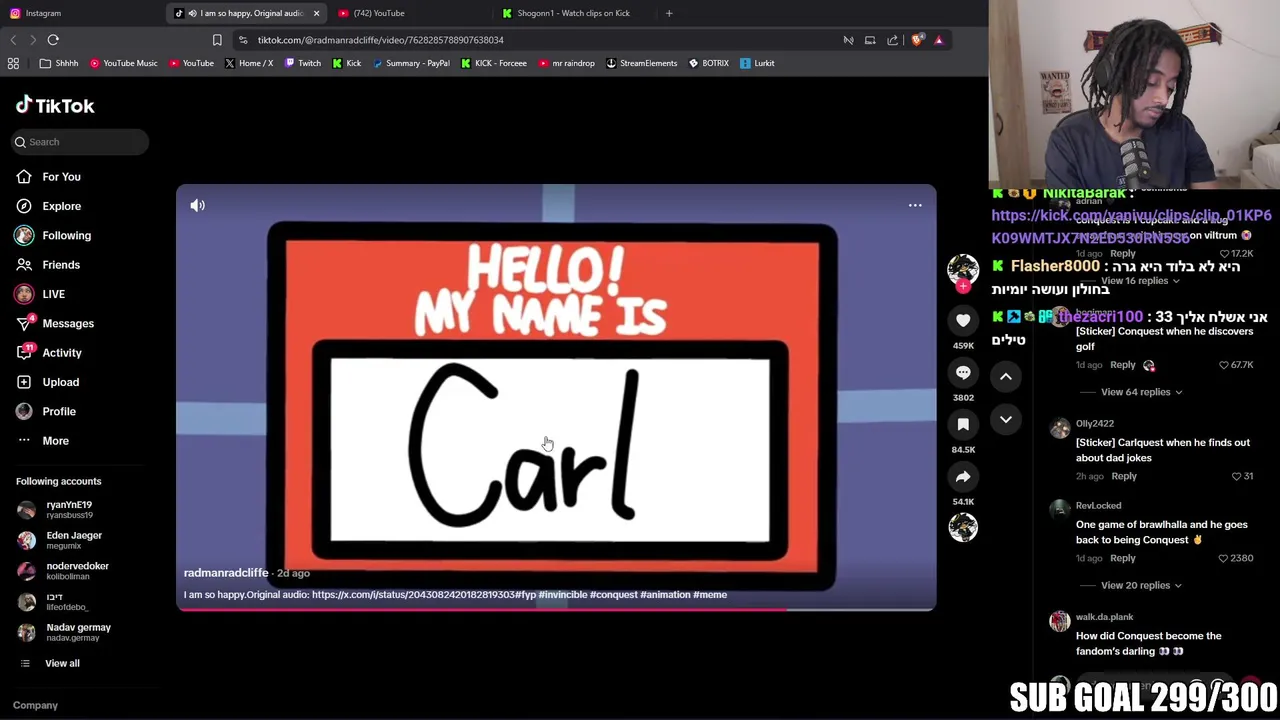1280x720 pixels.
Task: Open the BOTRIX bookmark
Action: (x=709, y=63)
